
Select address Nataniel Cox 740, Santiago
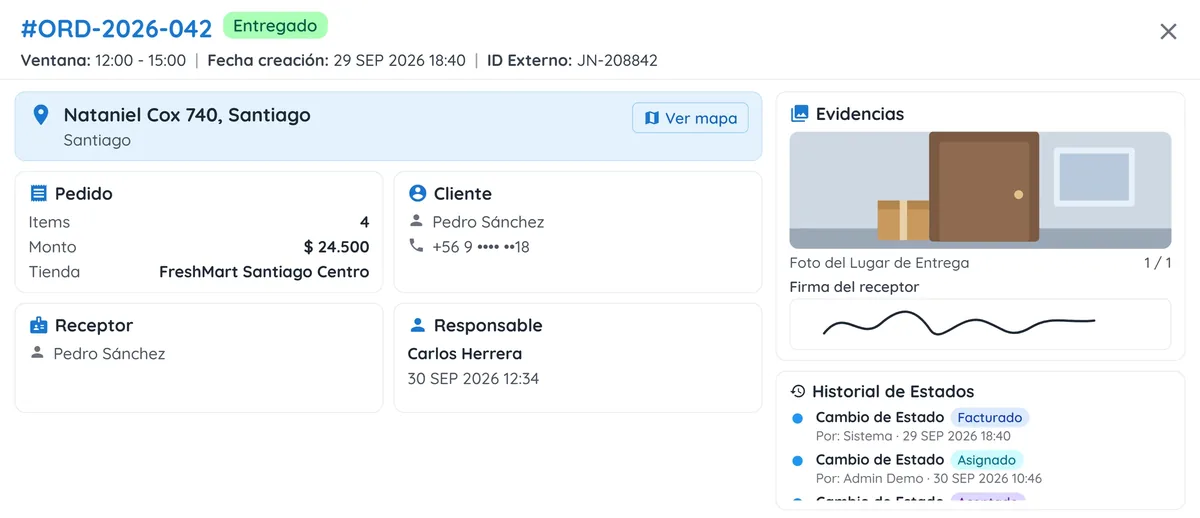click(187, 115)
